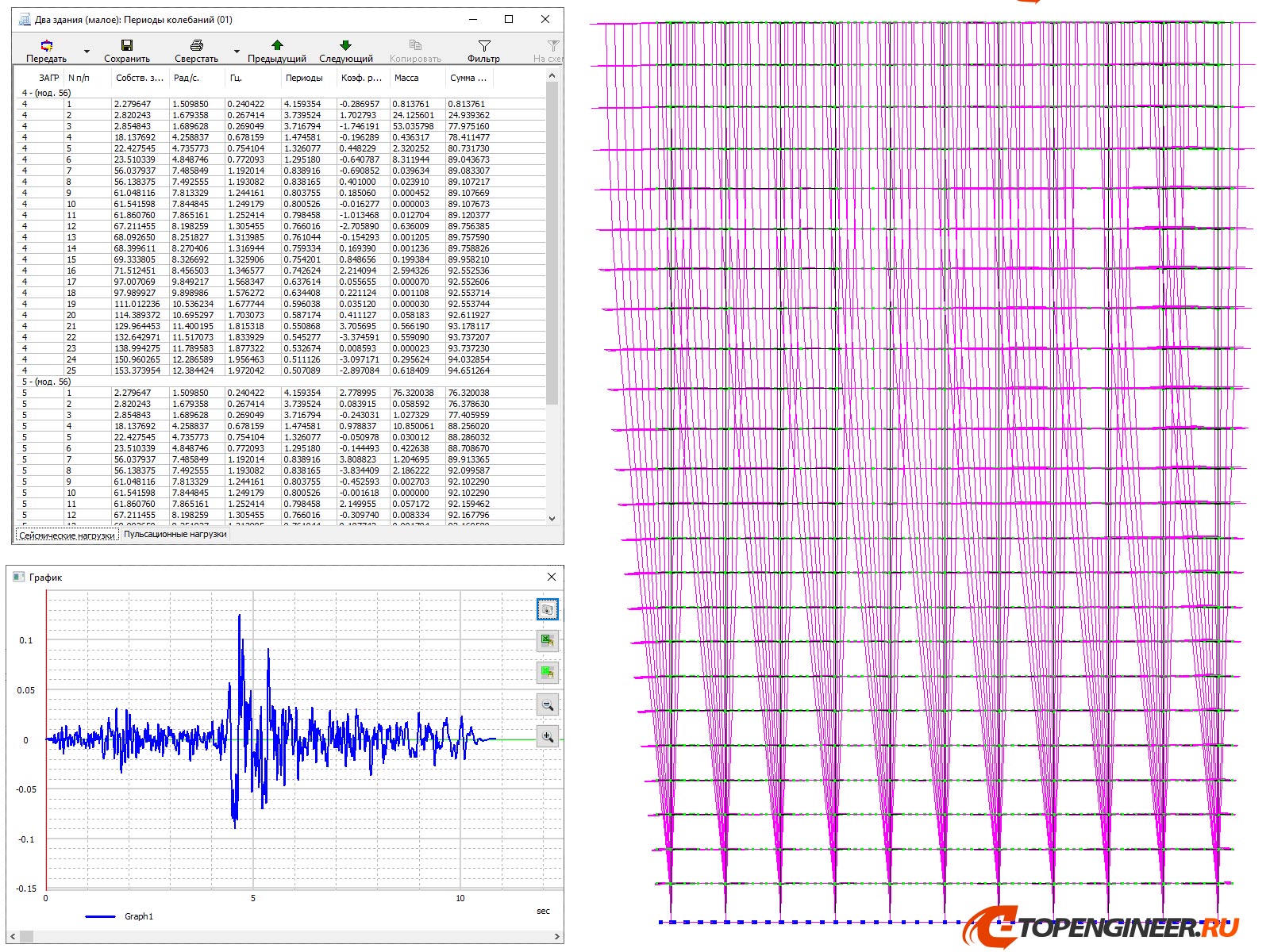Select the Сейсмические нагрузки tab
1270x952 pixels.
[67, 535]
